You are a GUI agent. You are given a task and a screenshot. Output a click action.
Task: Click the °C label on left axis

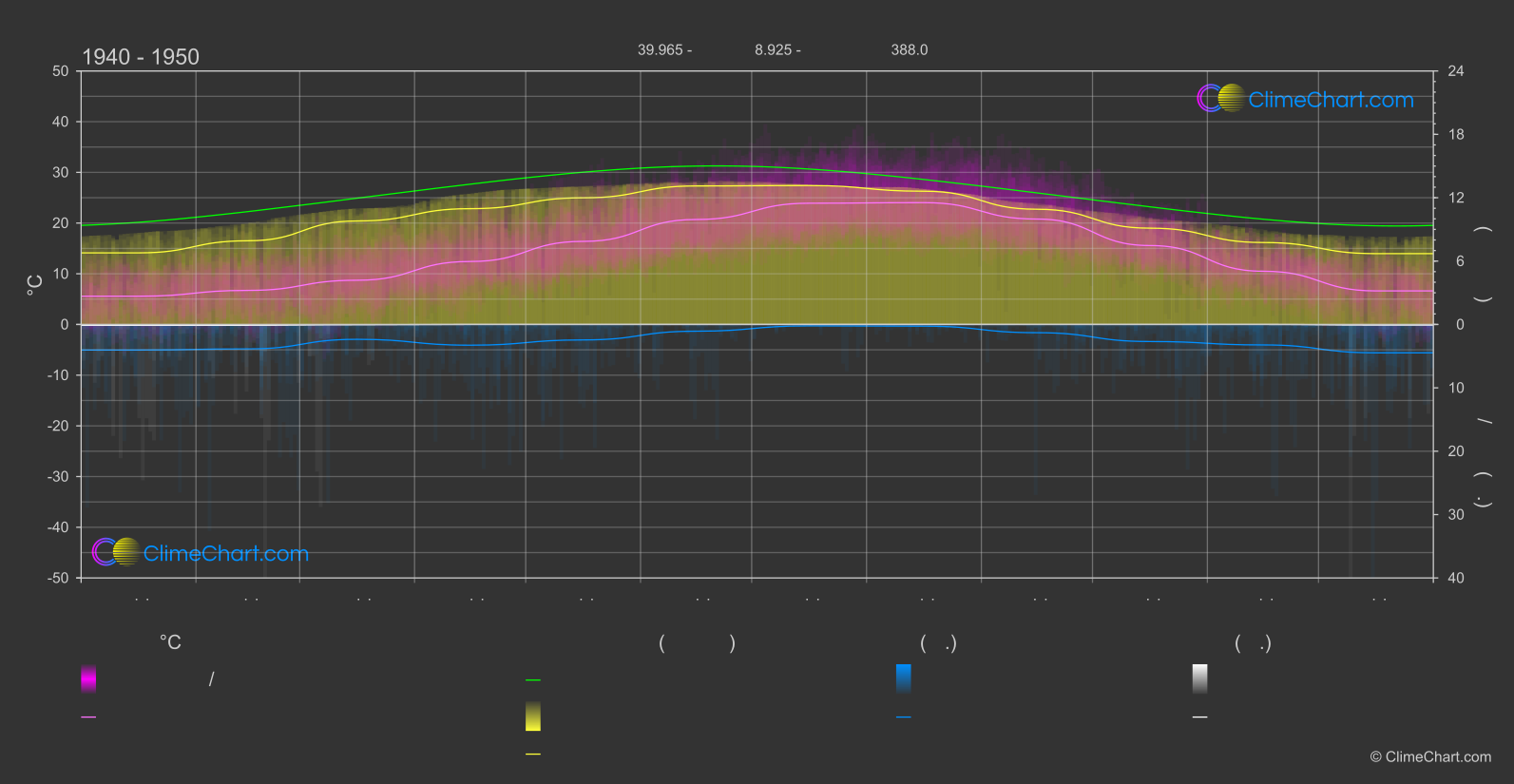(x=35, y=285)
